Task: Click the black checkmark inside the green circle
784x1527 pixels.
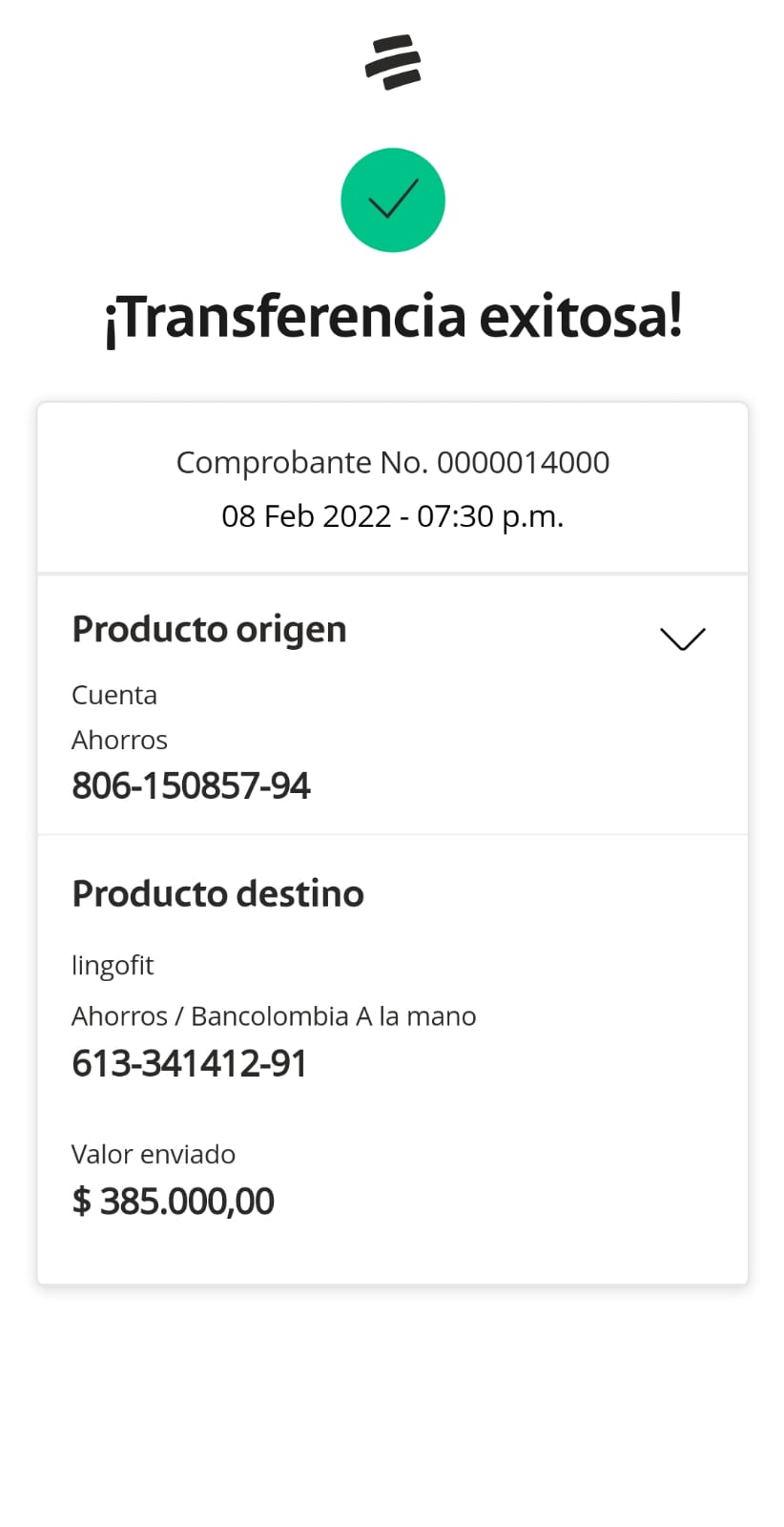Action: click(393, 199)
